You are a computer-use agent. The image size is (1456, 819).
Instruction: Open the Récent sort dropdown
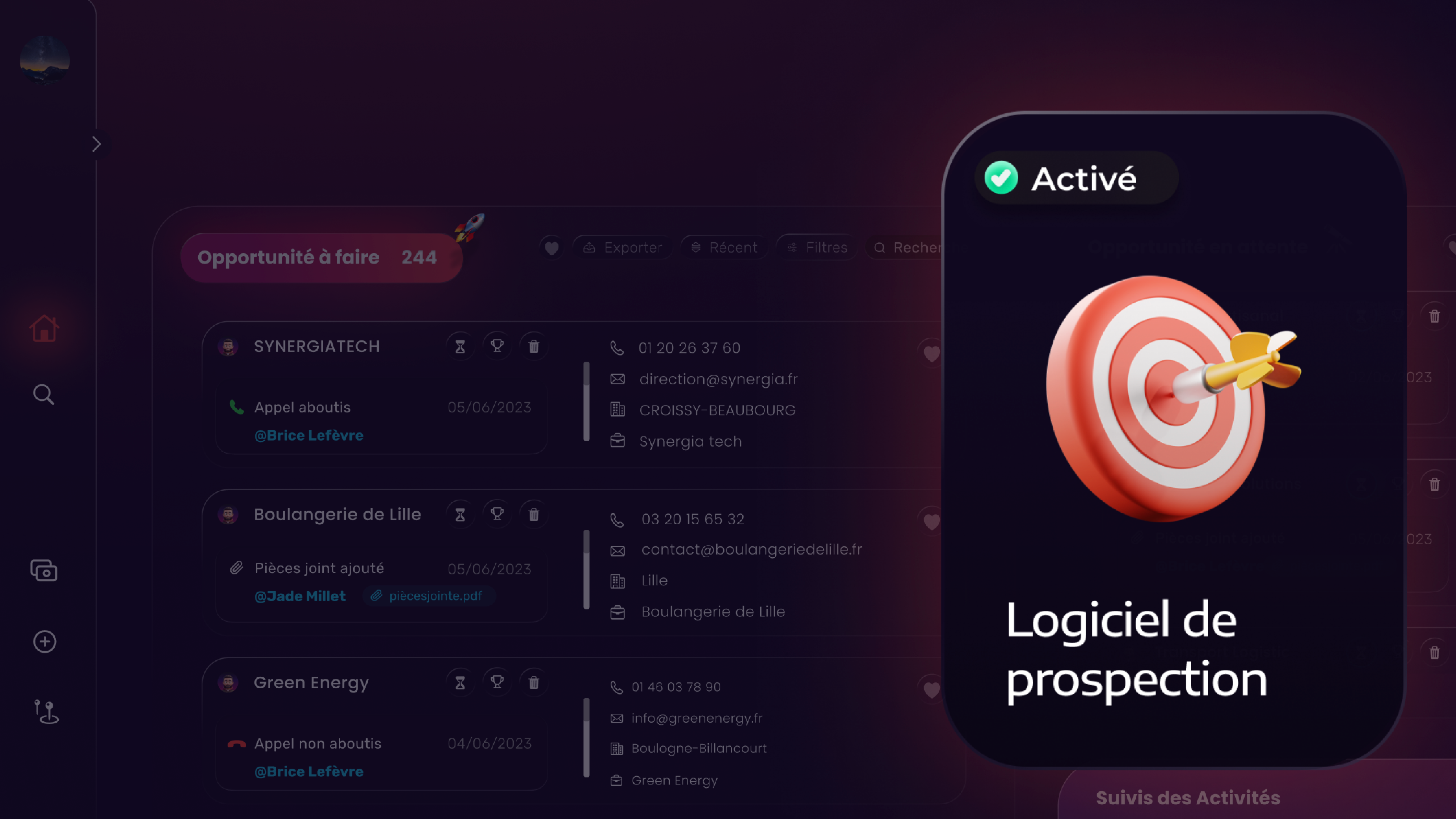tap(724, 248)
